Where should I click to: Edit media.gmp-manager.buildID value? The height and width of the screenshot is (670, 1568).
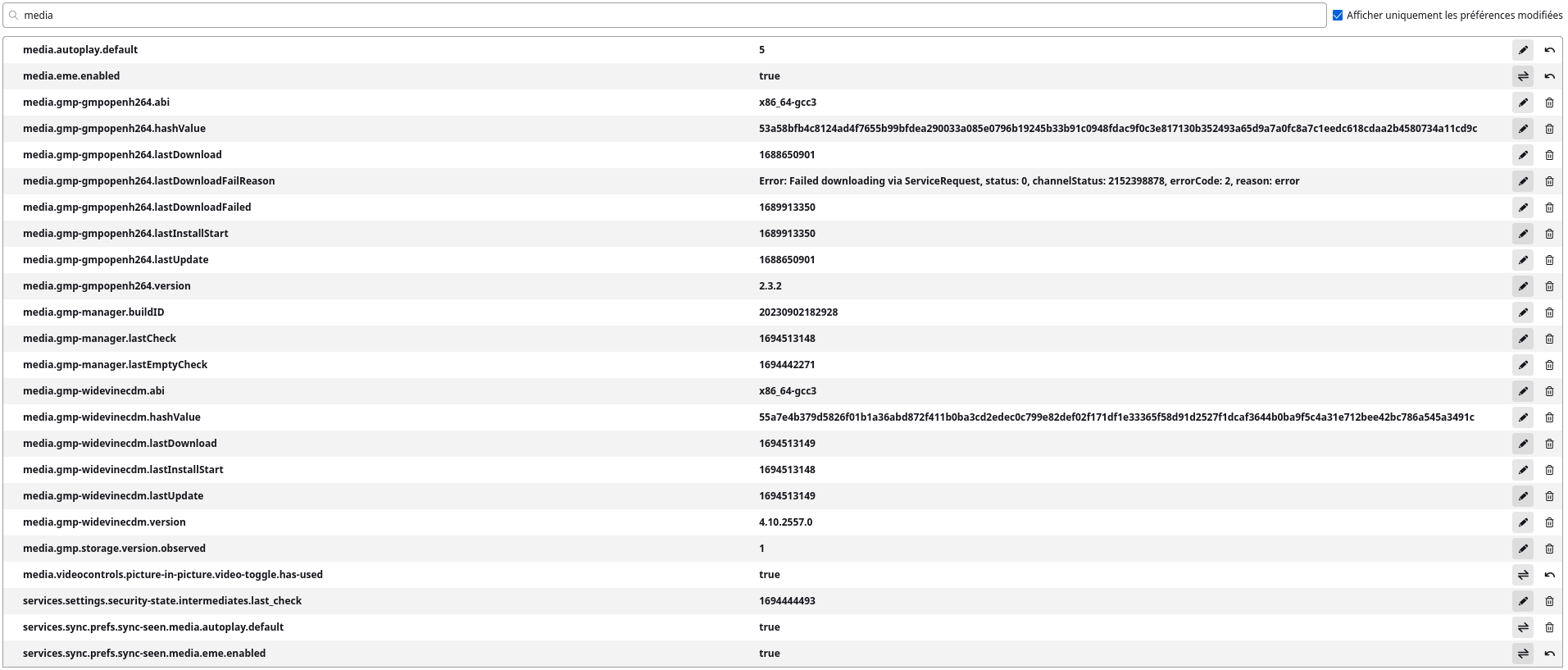1523,312
